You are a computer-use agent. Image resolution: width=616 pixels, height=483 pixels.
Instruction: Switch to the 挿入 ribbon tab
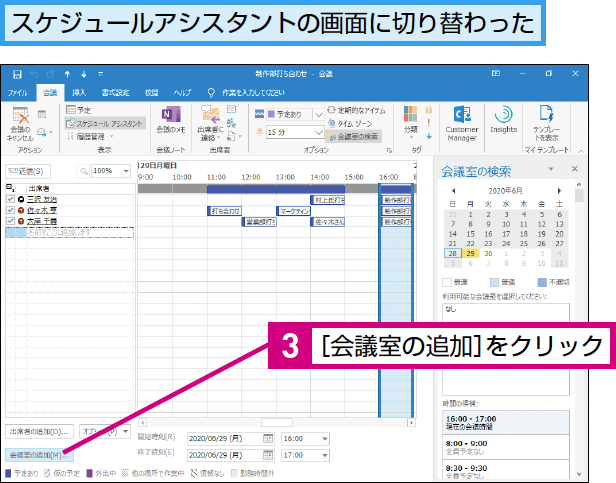79,91
